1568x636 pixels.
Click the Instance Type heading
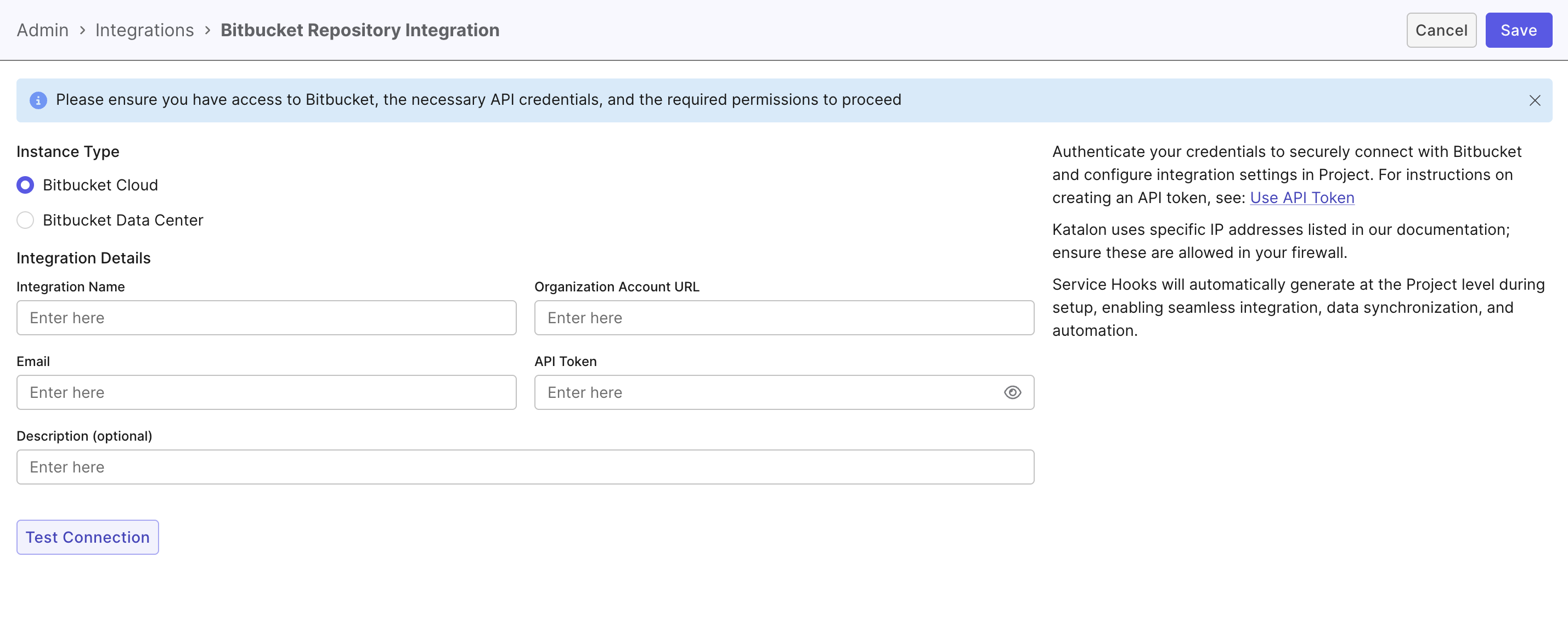tap(67, 151)
